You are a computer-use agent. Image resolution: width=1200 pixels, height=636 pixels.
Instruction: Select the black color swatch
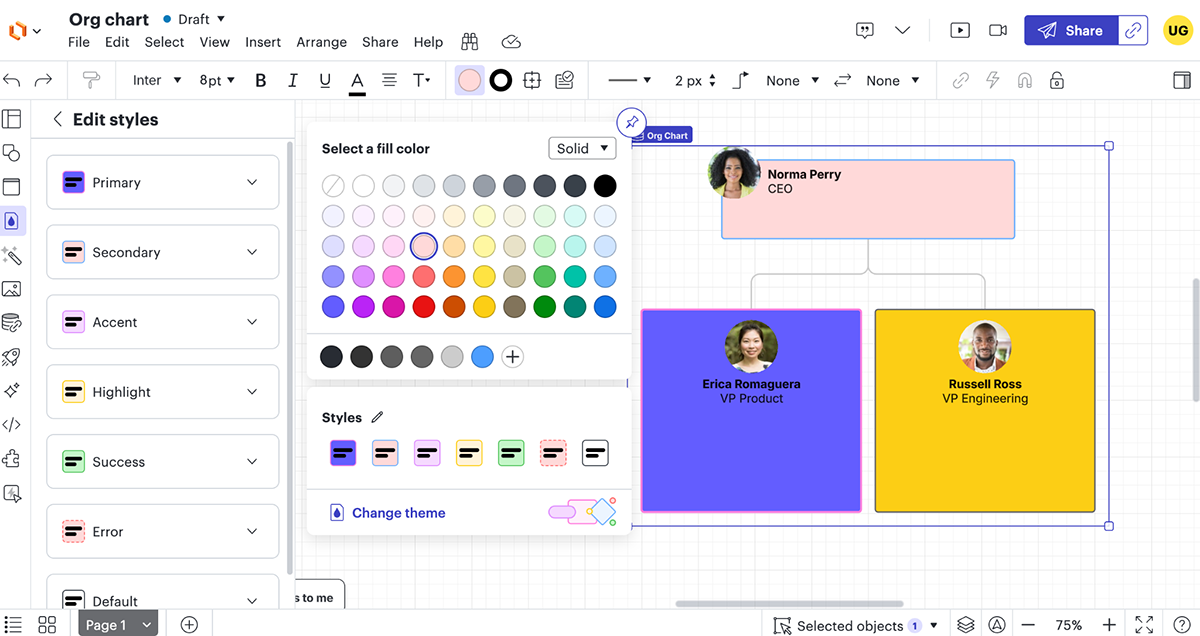tap(605, 186)
